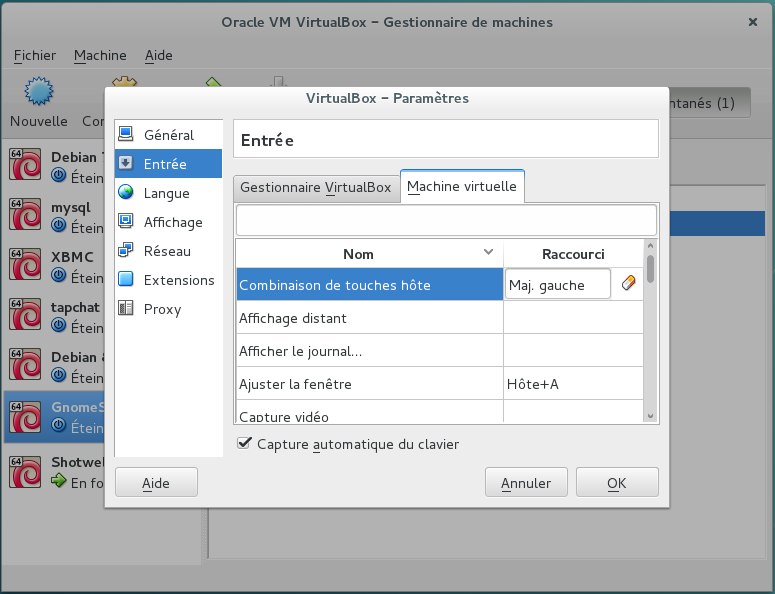Click the power state icon under tapchat
The image size is (775, 594).
click(58, 325)
